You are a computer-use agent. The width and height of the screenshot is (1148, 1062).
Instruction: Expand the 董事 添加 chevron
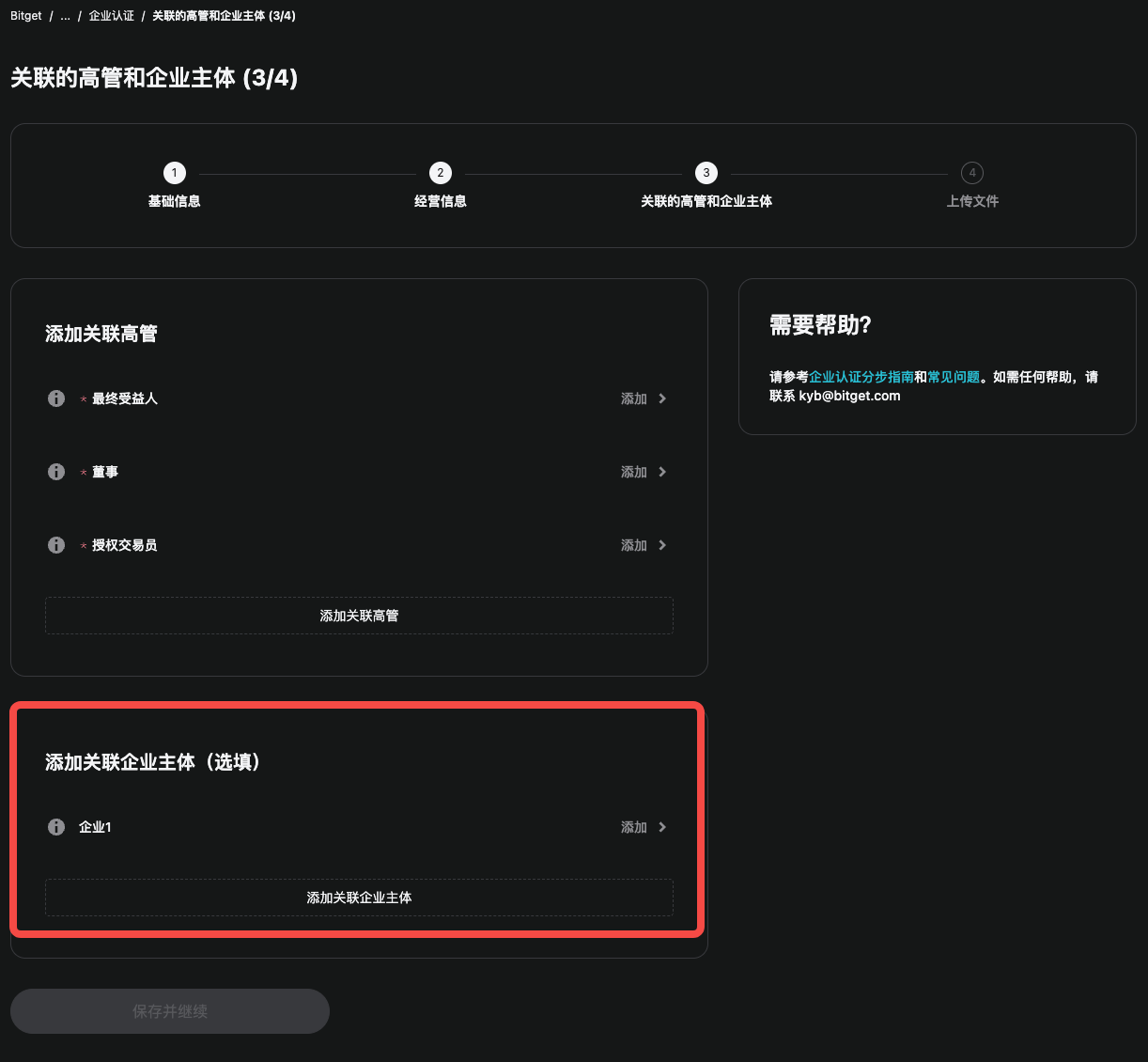661,472
